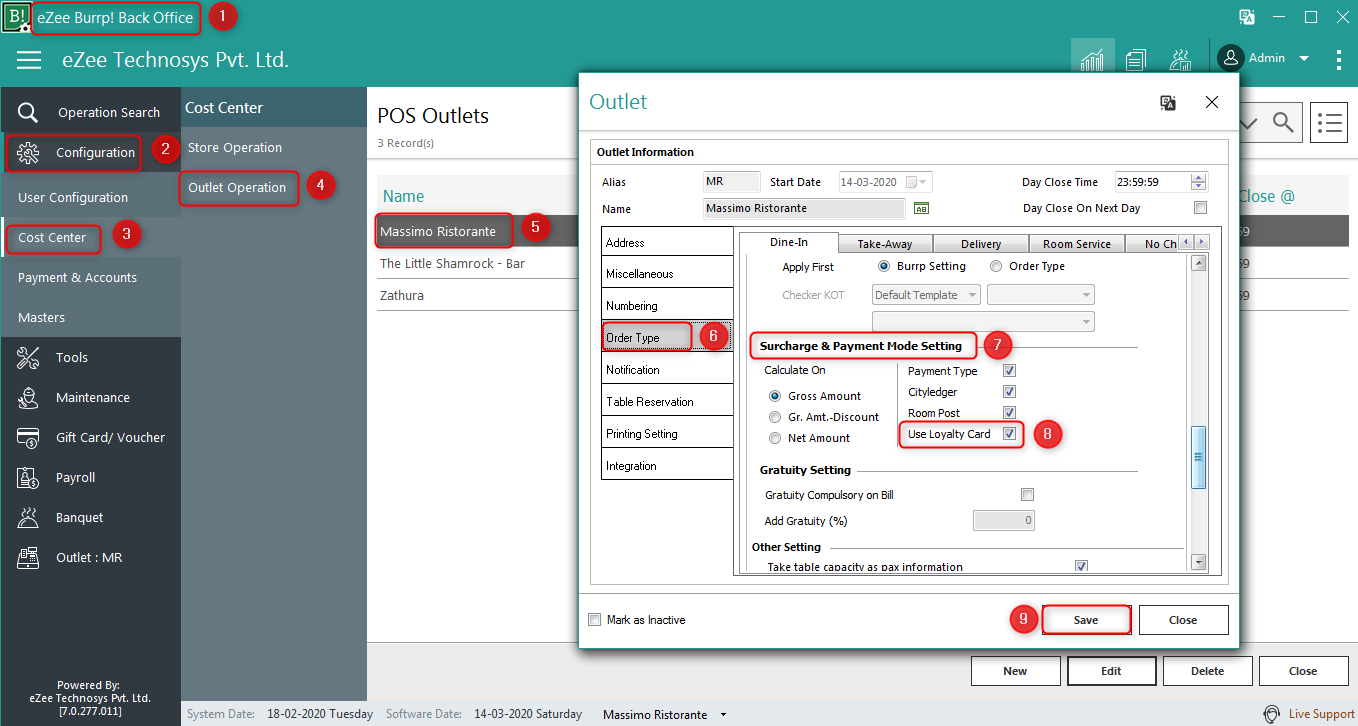Select the Dine-In tab

788,242
